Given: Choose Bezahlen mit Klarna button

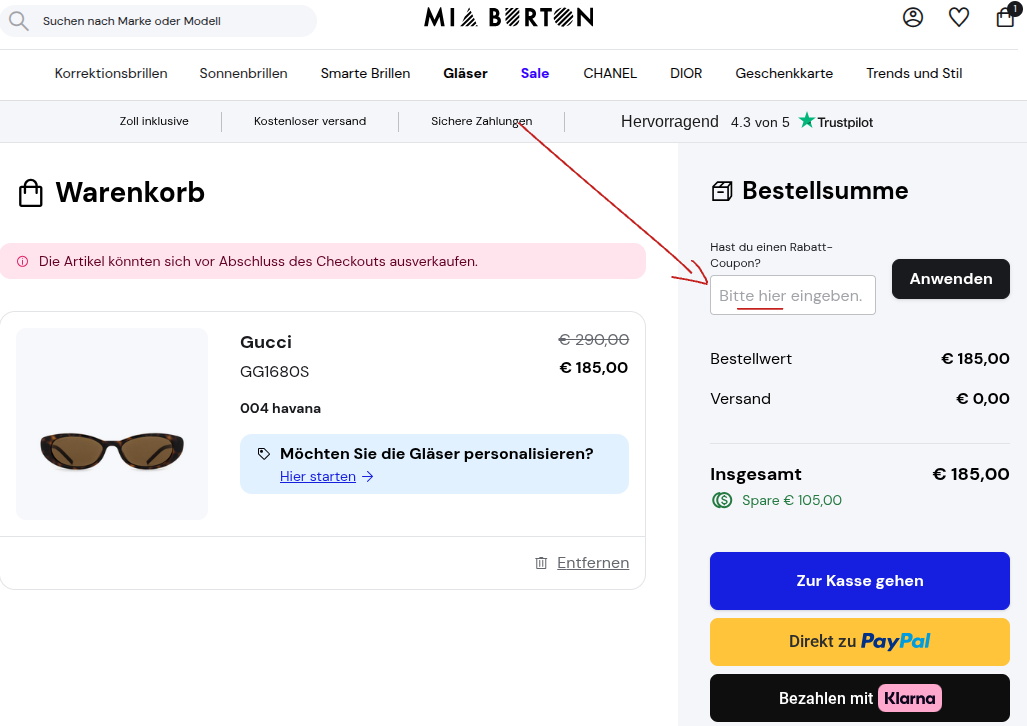Looking at the screenshot, I should point(859,698).
